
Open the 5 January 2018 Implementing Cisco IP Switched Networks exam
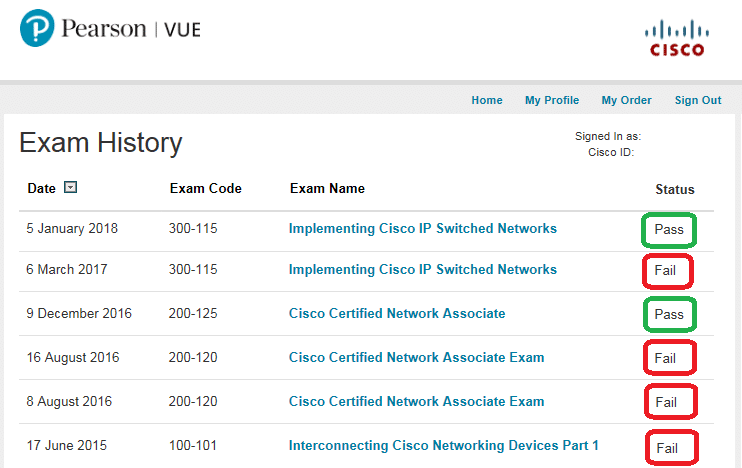pyautogui.click(x=423, y=229)
